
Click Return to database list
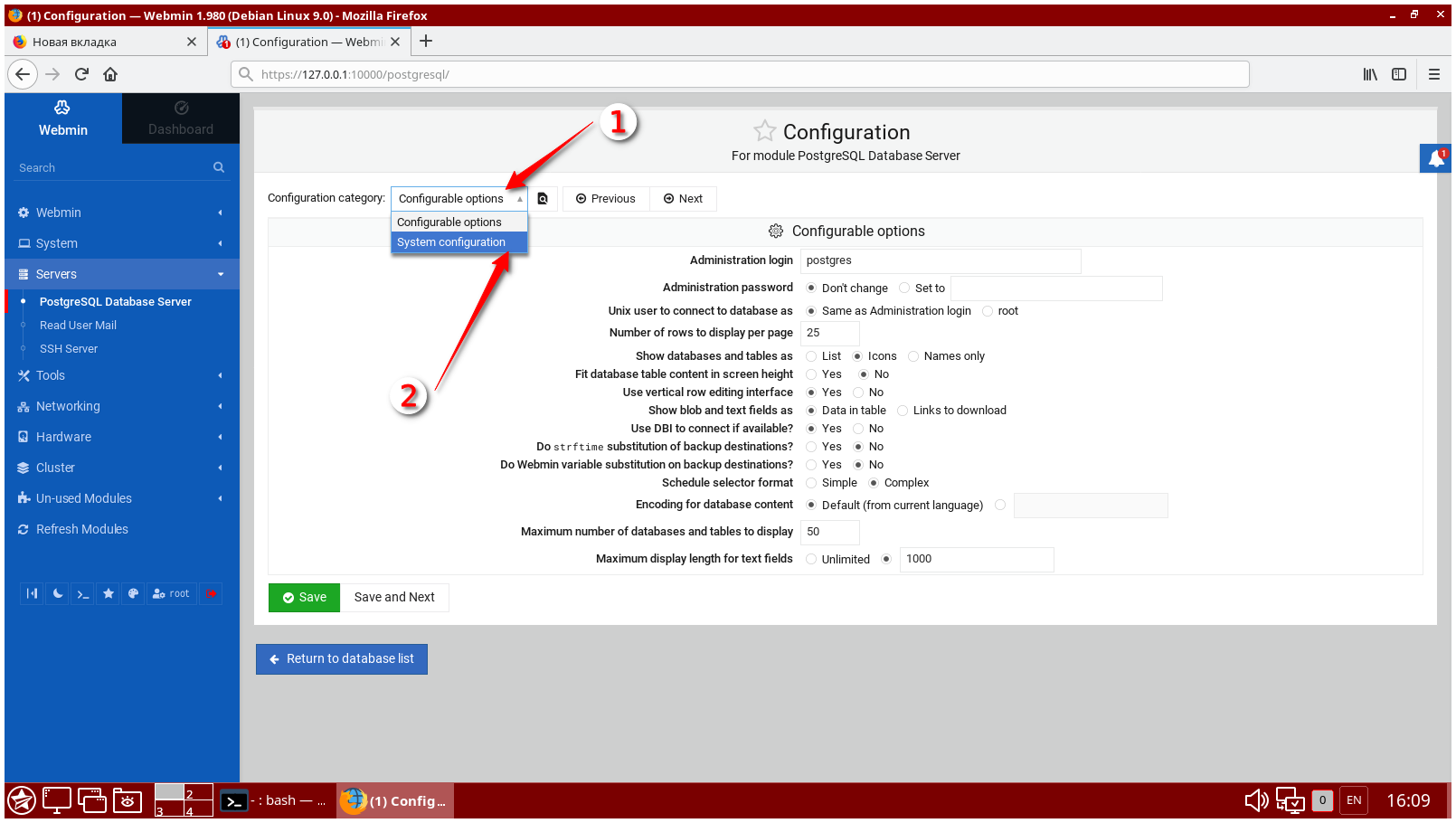pos(342,659)
